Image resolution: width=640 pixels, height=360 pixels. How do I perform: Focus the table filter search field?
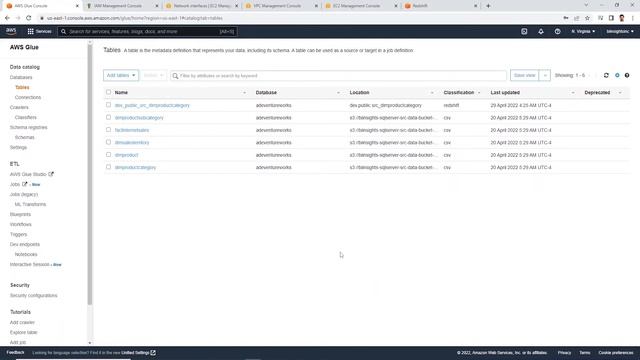click(x=338, y=76)
